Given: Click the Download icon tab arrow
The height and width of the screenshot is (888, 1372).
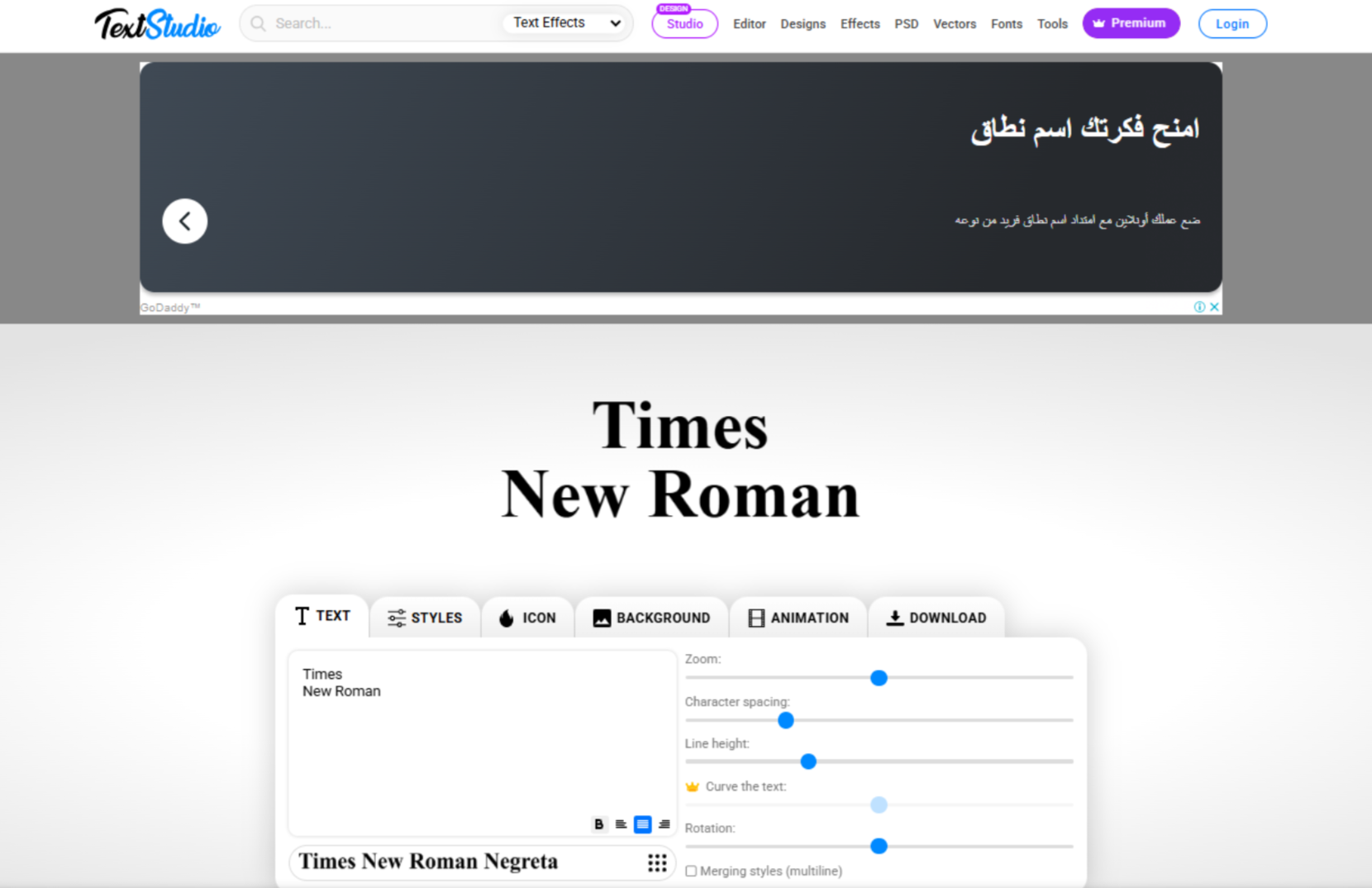Looking at the screenshot, I should 893,618.
